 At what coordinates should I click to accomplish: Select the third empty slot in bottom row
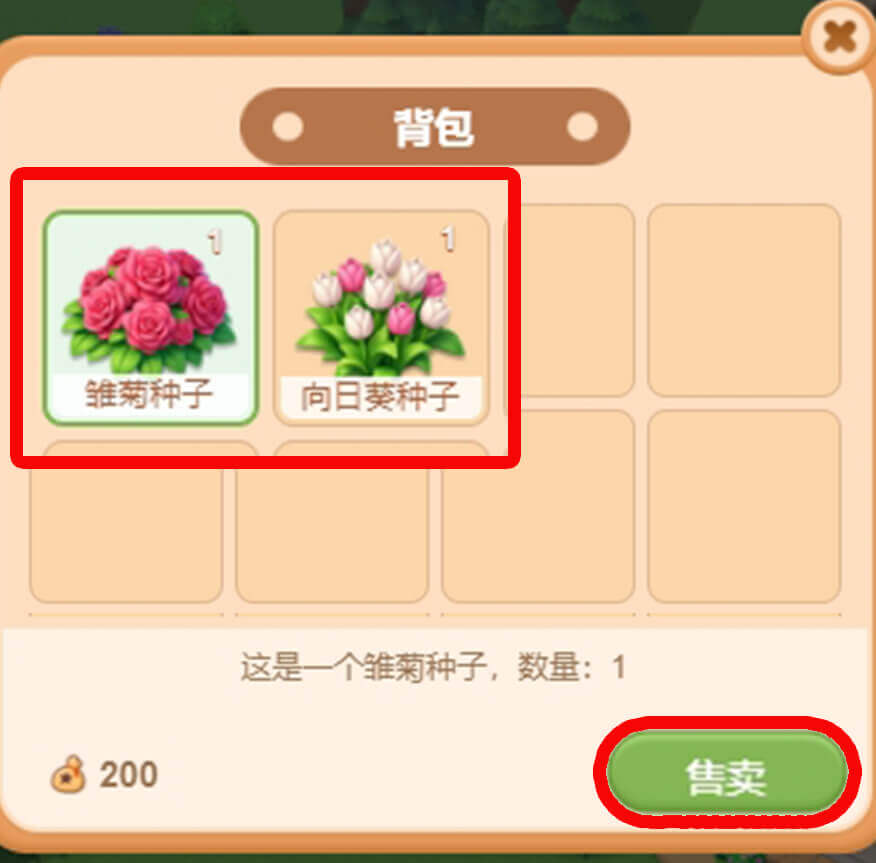(538, 506)
